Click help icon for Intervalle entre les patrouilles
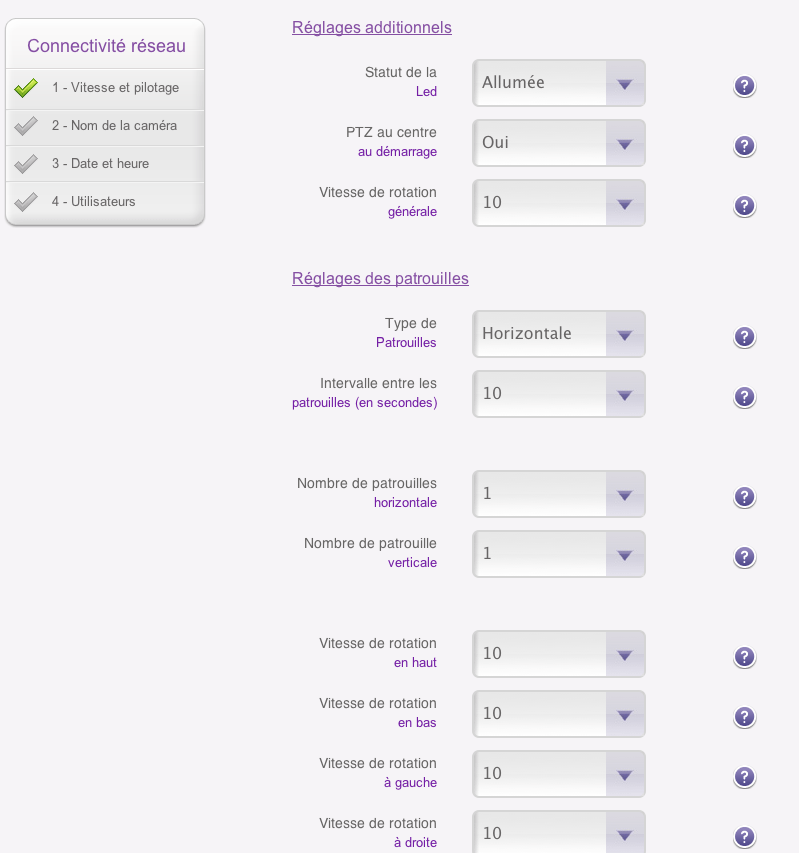 tap(744, 397)
